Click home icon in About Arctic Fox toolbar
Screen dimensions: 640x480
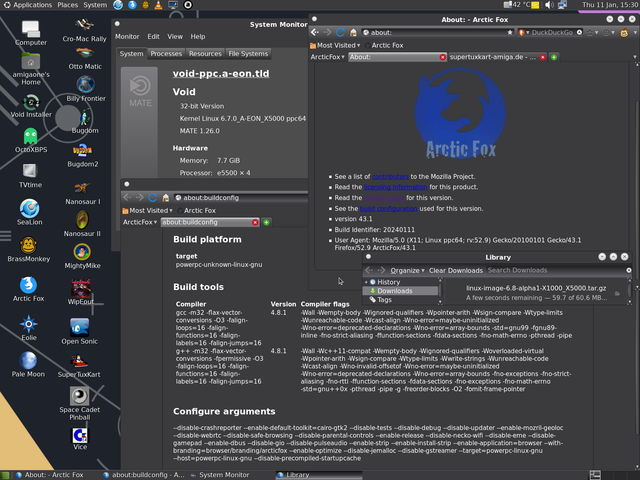[353, 32]
